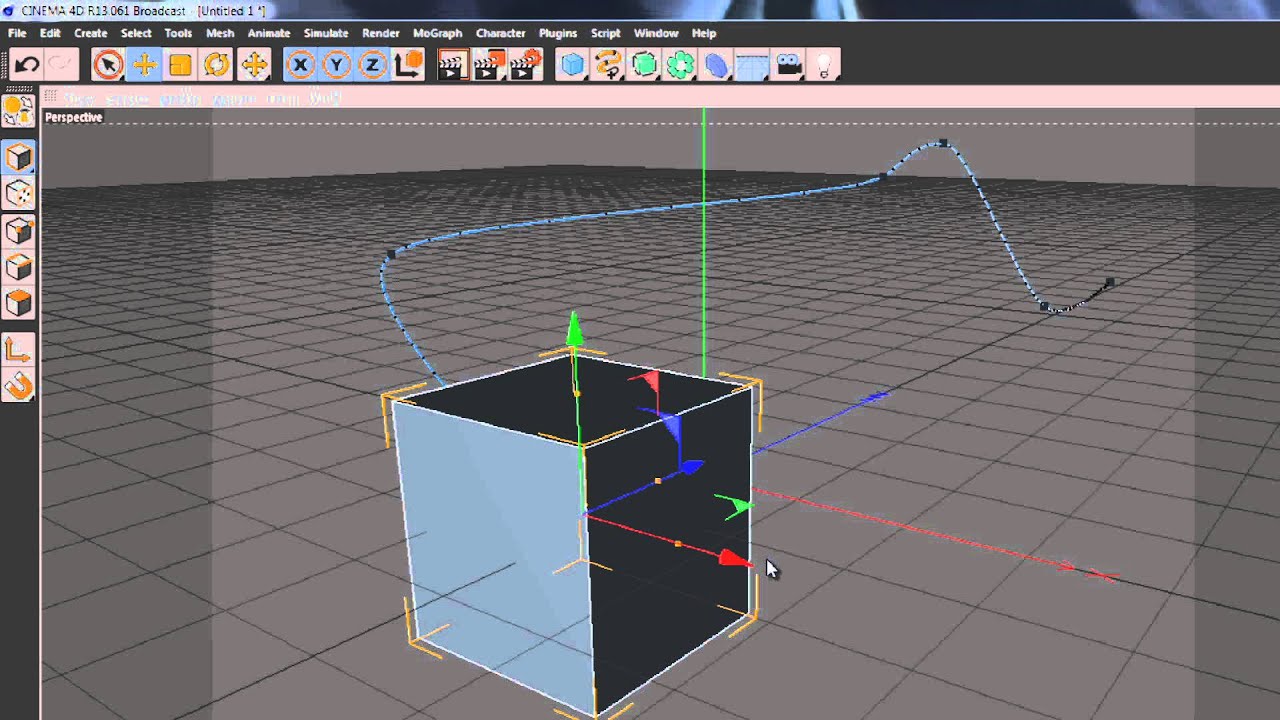
Task: Open the File menu
Action: pyautogui.click(x=17, y=33)
